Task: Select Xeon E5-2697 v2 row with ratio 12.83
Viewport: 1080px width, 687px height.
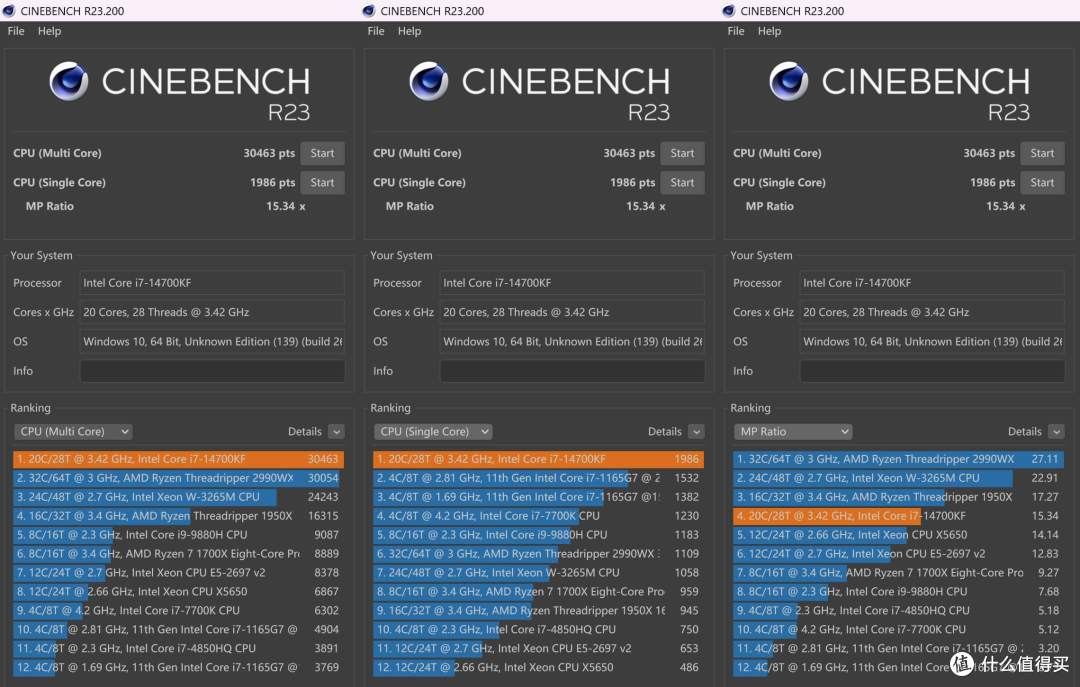Action: [x=899, y=553]
